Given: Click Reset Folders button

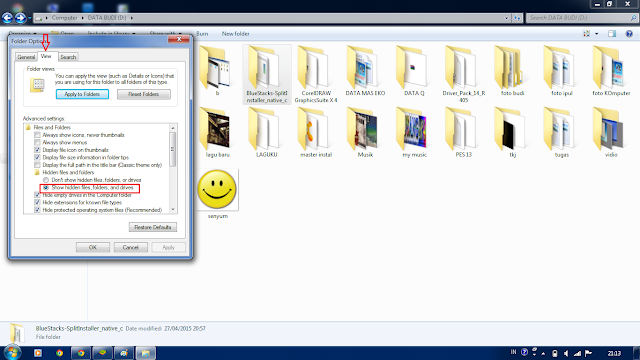Looking at the screenshot, I should click(x=144, y=94).
